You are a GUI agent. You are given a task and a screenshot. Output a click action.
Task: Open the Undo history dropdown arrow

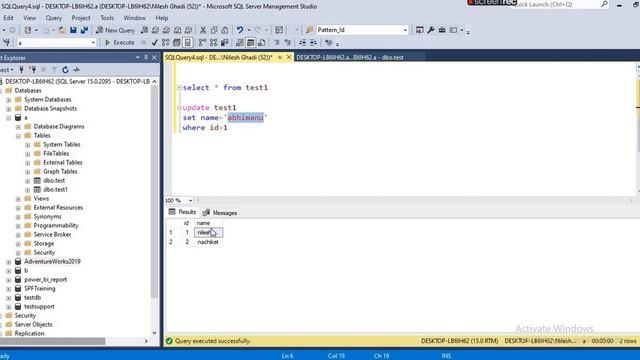(x=249, y=30)
